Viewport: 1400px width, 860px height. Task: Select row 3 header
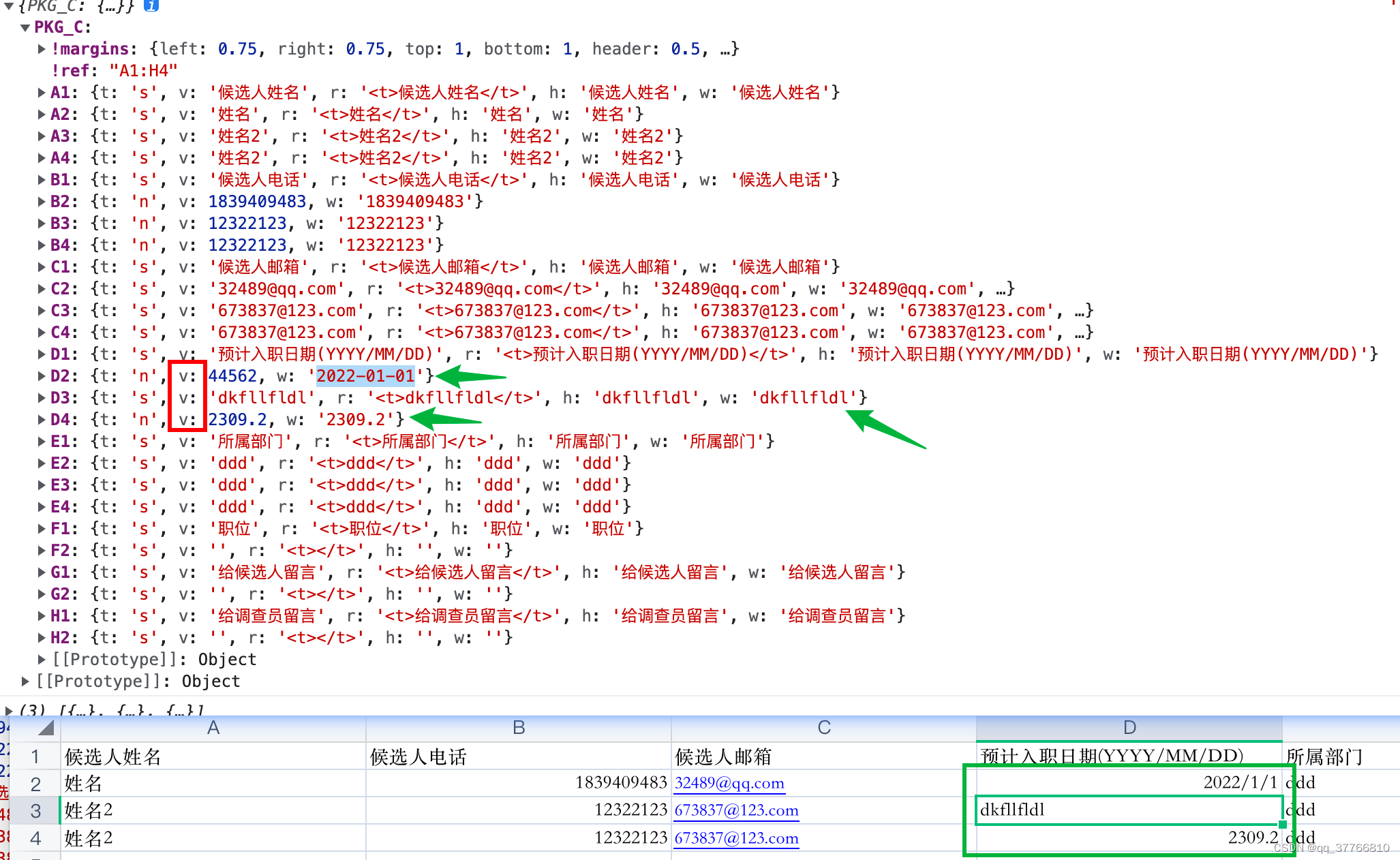(35, 811)
